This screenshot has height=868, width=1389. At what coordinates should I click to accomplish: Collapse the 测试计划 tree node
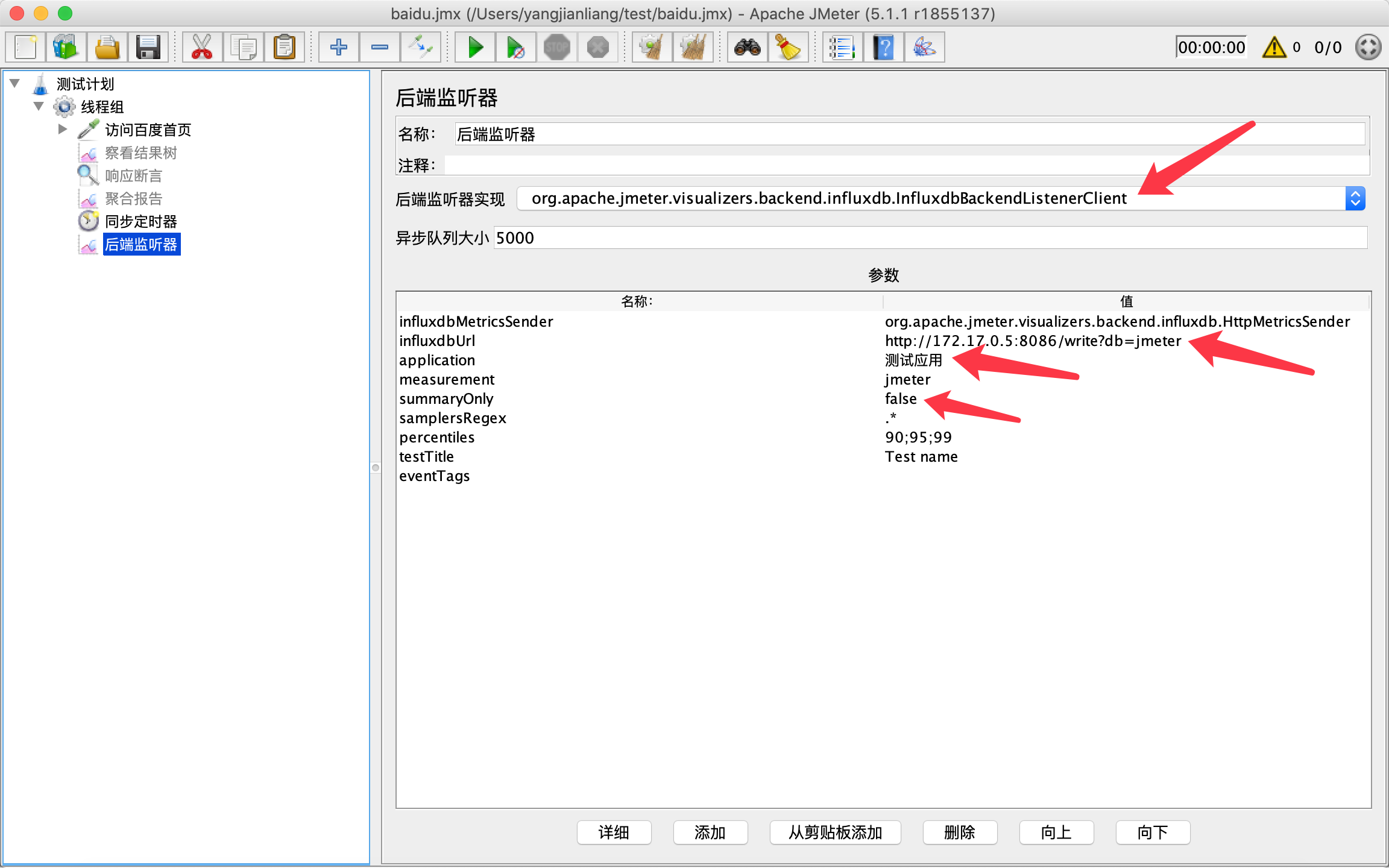pyautogui.click(x=15, y=83)
